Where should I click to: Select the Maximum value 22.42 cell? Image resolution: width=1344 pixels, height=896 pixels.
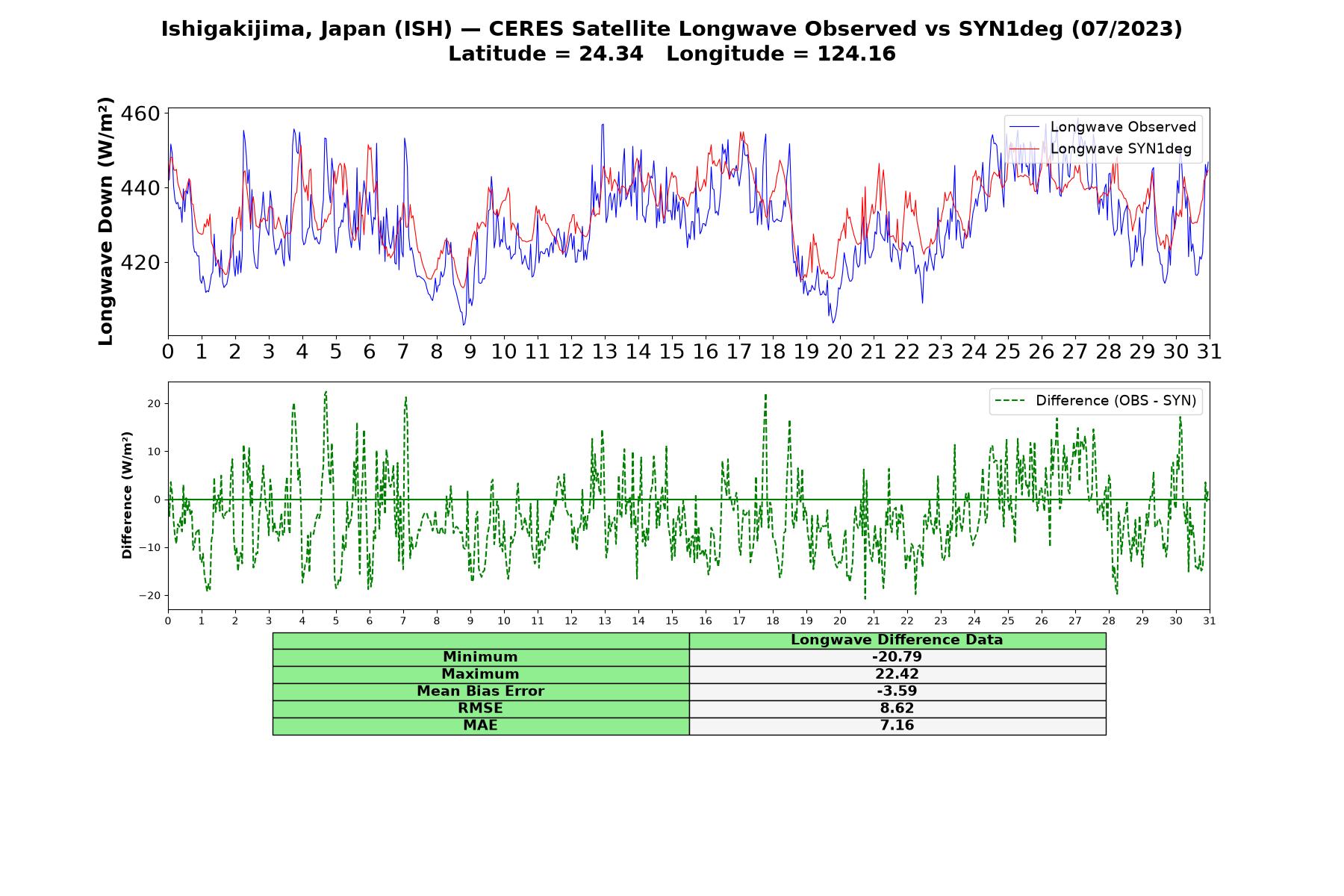(x=897, y=674)
